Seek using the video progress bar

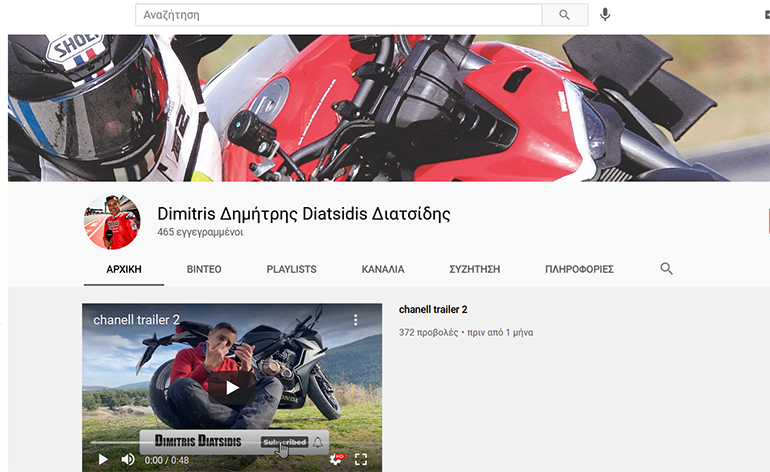200,442
